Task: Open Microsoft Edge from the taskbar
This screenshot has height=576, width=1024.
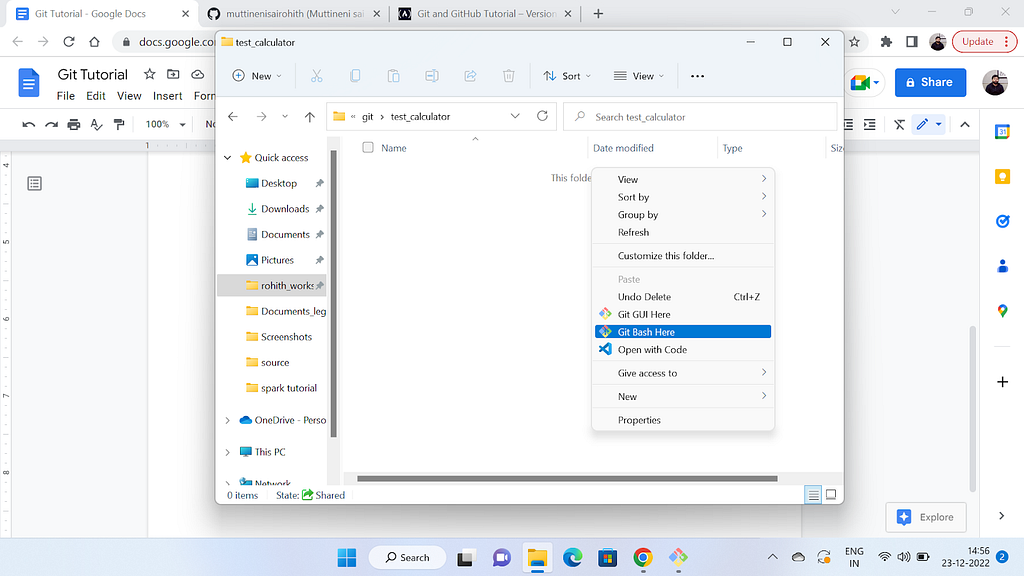Action: (572, 557)
